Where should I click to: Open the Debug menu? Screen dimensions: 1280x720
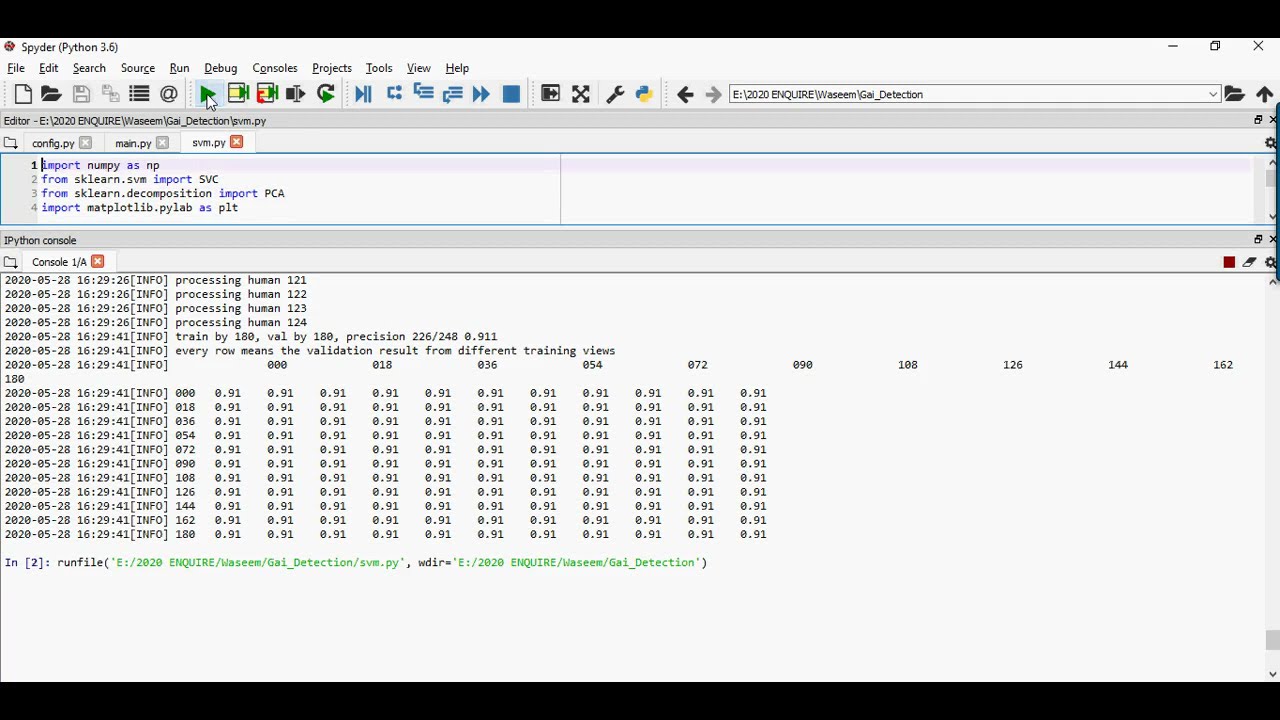pos(220,68)
